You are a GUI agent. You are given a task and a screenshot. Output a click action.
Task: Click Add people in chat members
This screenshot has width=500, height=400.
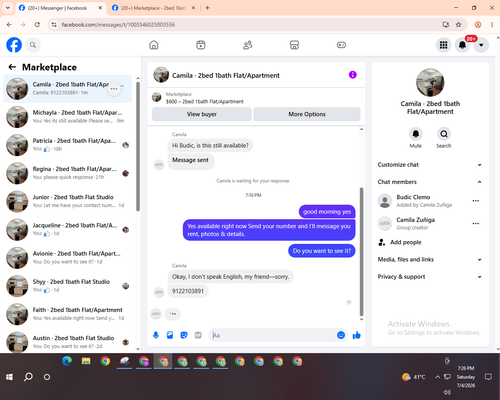coord(406,242)
